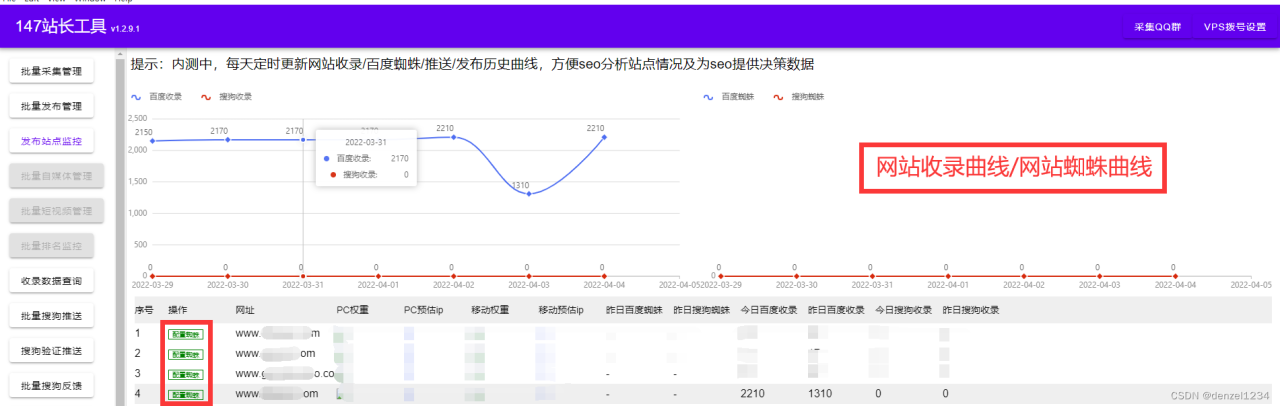Click the 今日百度收录 column header
The width and height of the screenshot is (1280, 406).
tap(768, 310)
